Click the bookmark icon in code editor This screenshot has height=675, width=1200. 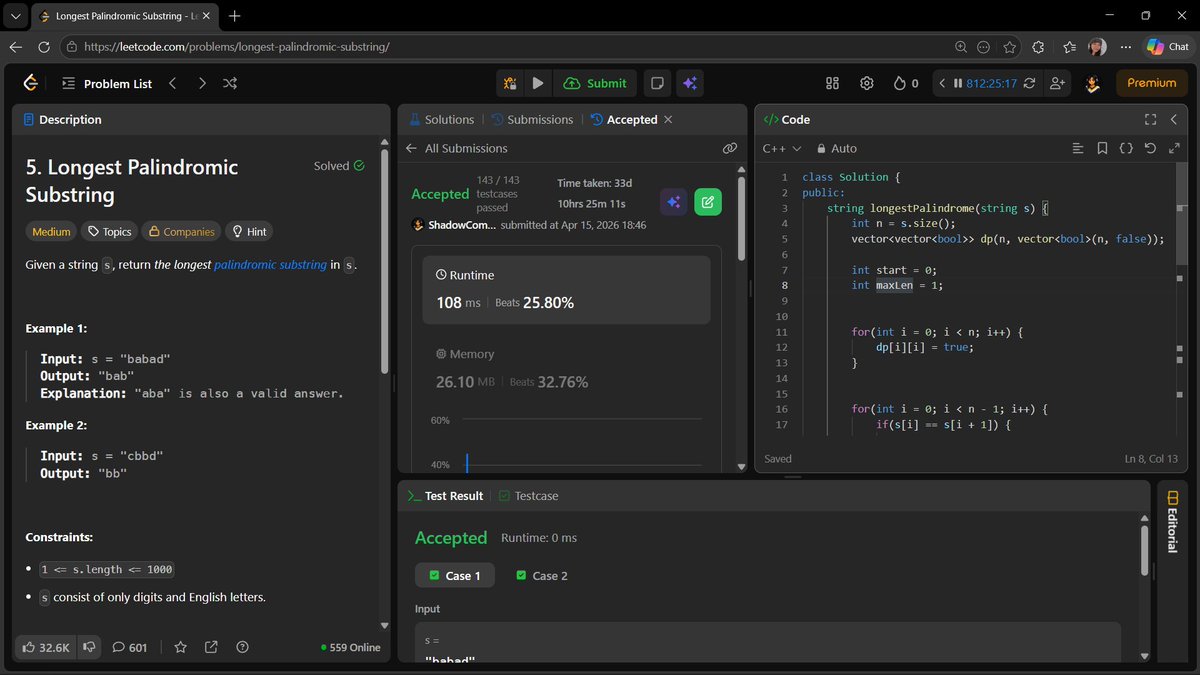coord(1102,148)
